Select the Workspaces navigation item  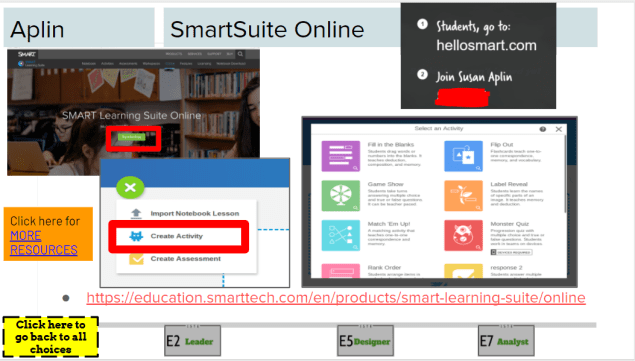151,64
